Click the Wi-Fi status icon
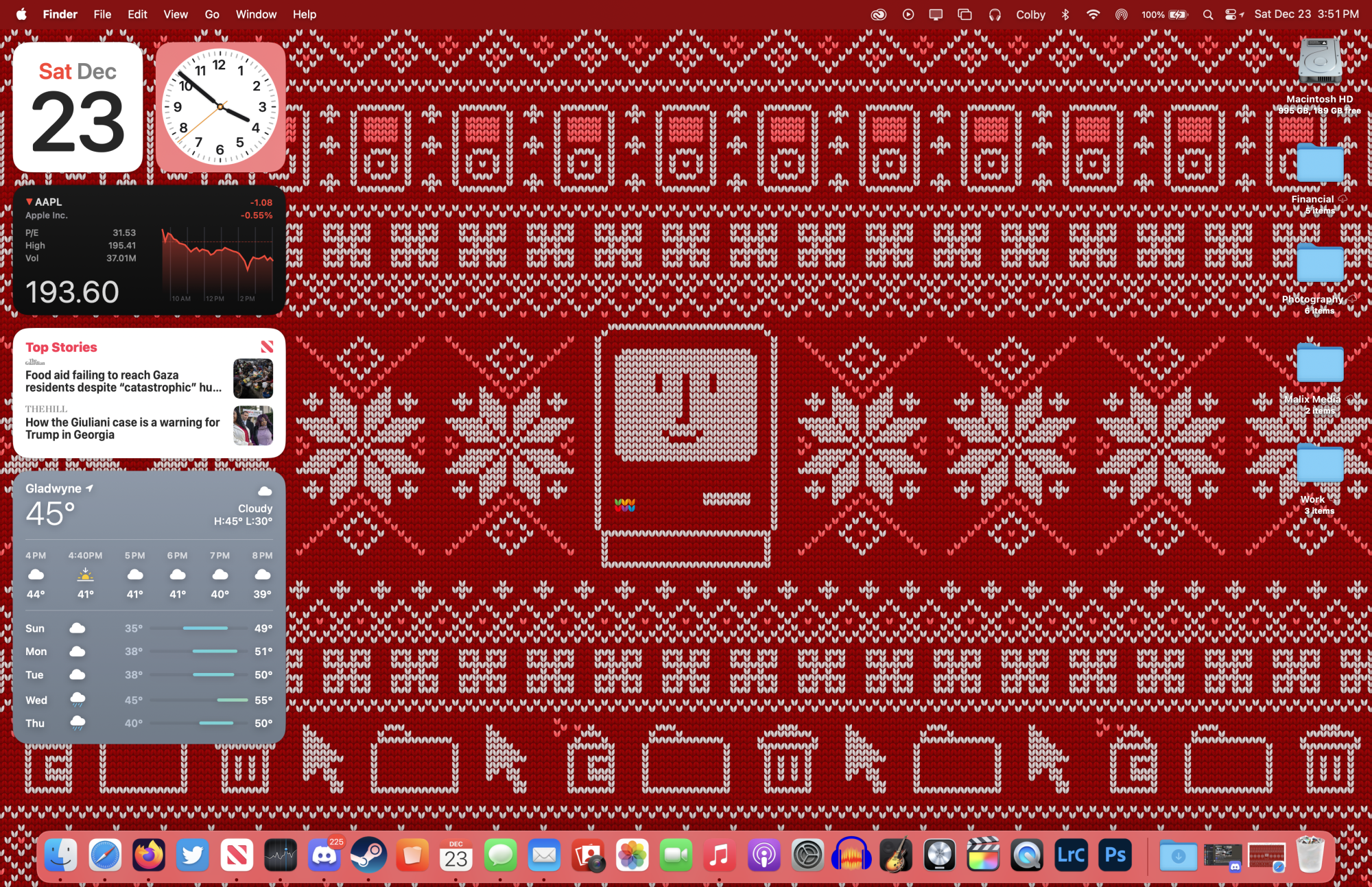This screenshot has width=1372, height=887. 1093,14
